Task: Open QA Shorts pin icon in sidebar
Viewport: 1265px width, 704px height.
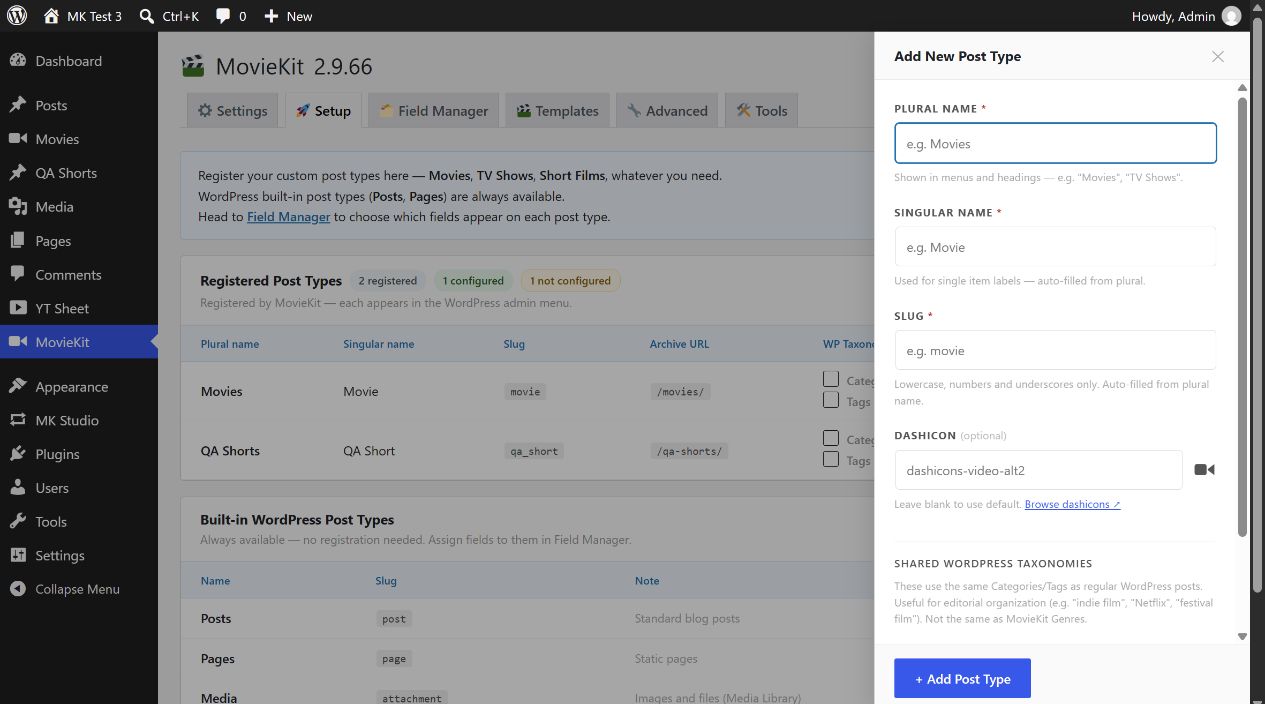Action: click(x=17, y=173)
